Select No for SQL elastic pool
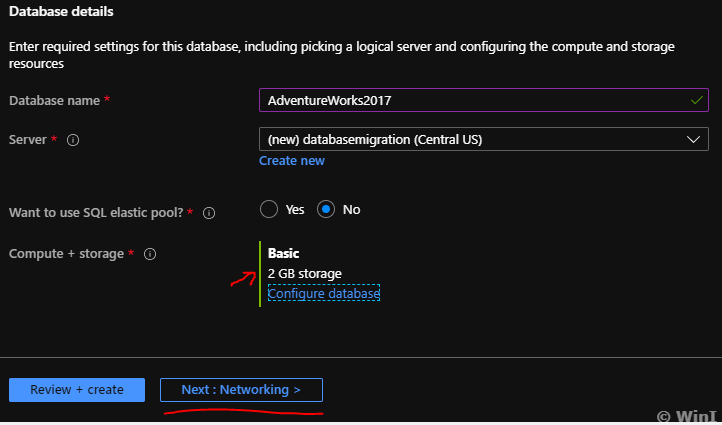 pyautogui.click(x=326, y=210)
